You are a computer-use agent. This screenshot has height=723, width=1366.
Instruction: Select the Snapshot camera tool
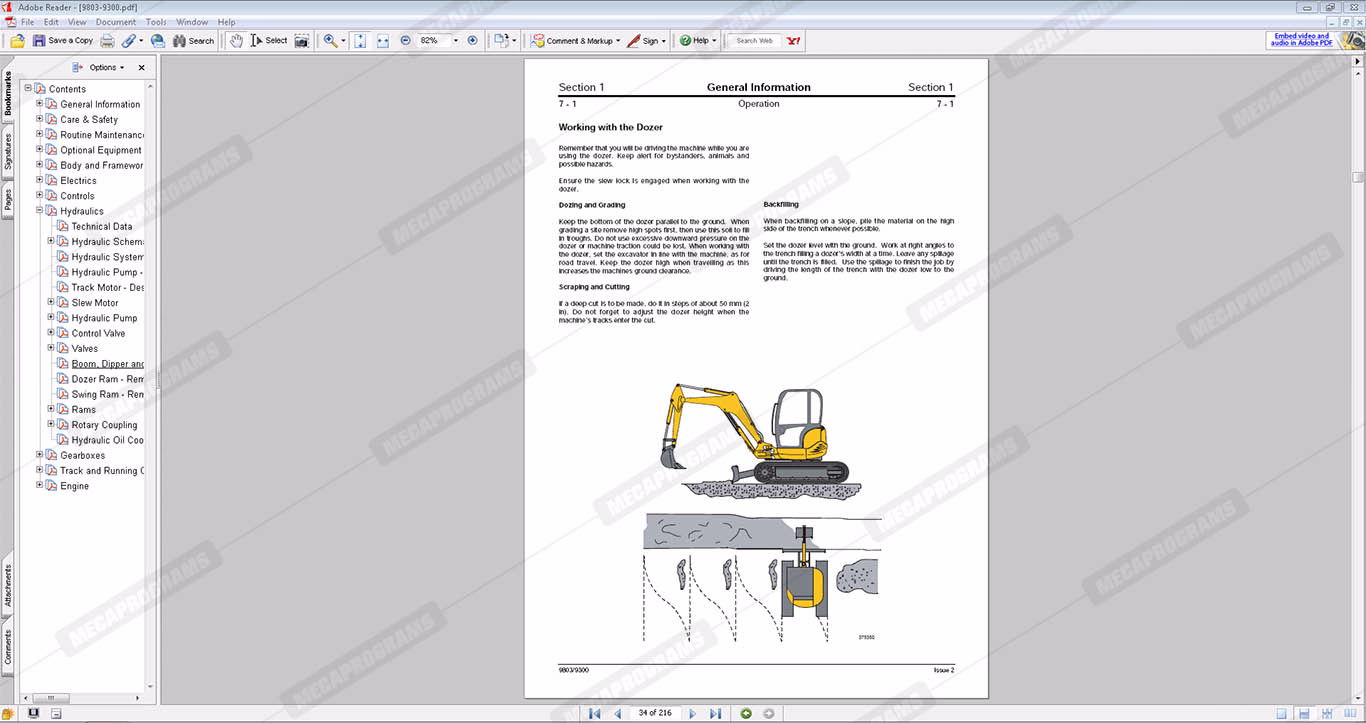(x=301, y=41)
